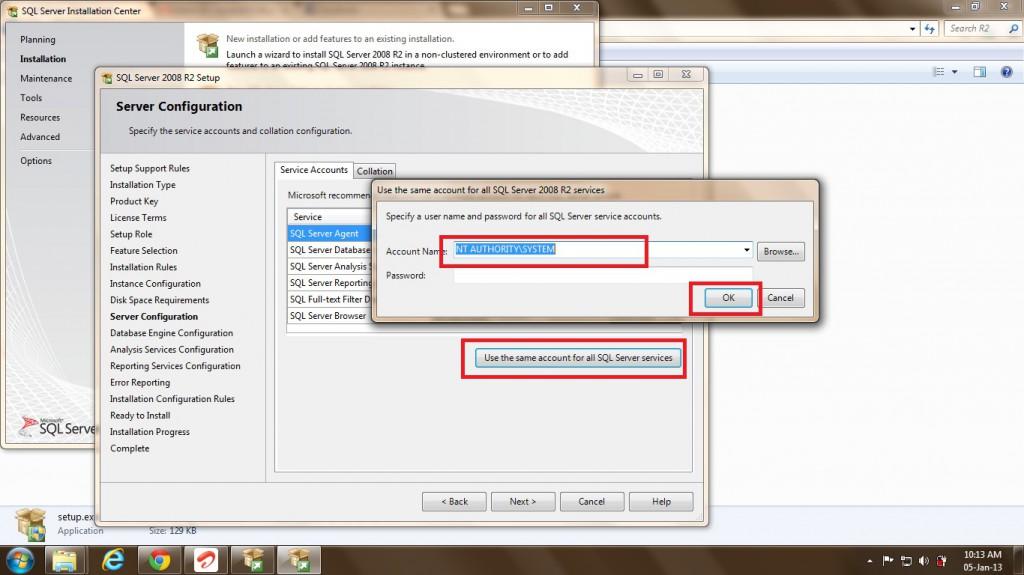Viewport: 1024px width, 575px height.
Task: Switch to the second SQL setup taskbar item
Action: (x=299, y=561)
